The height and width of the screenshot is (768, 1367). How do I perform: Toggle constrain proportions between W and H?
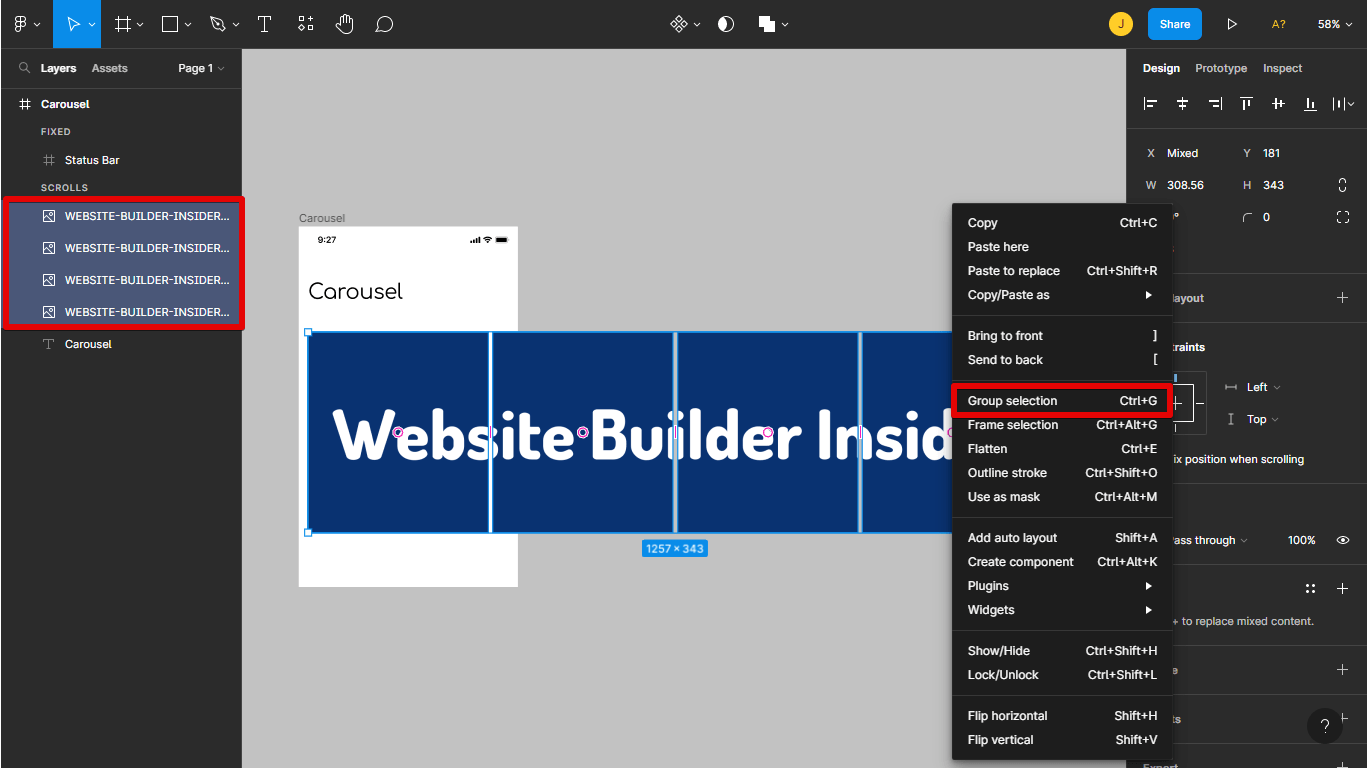(1343, 185)
